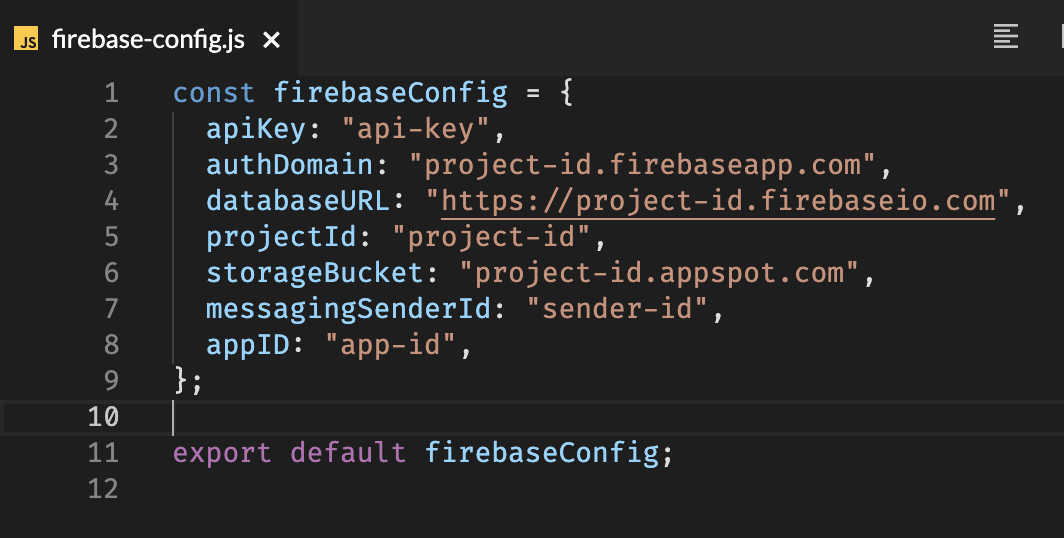Click the const keyword on the first line
This screenshot has width=1064, height=538.
click(x=214, y=94)
